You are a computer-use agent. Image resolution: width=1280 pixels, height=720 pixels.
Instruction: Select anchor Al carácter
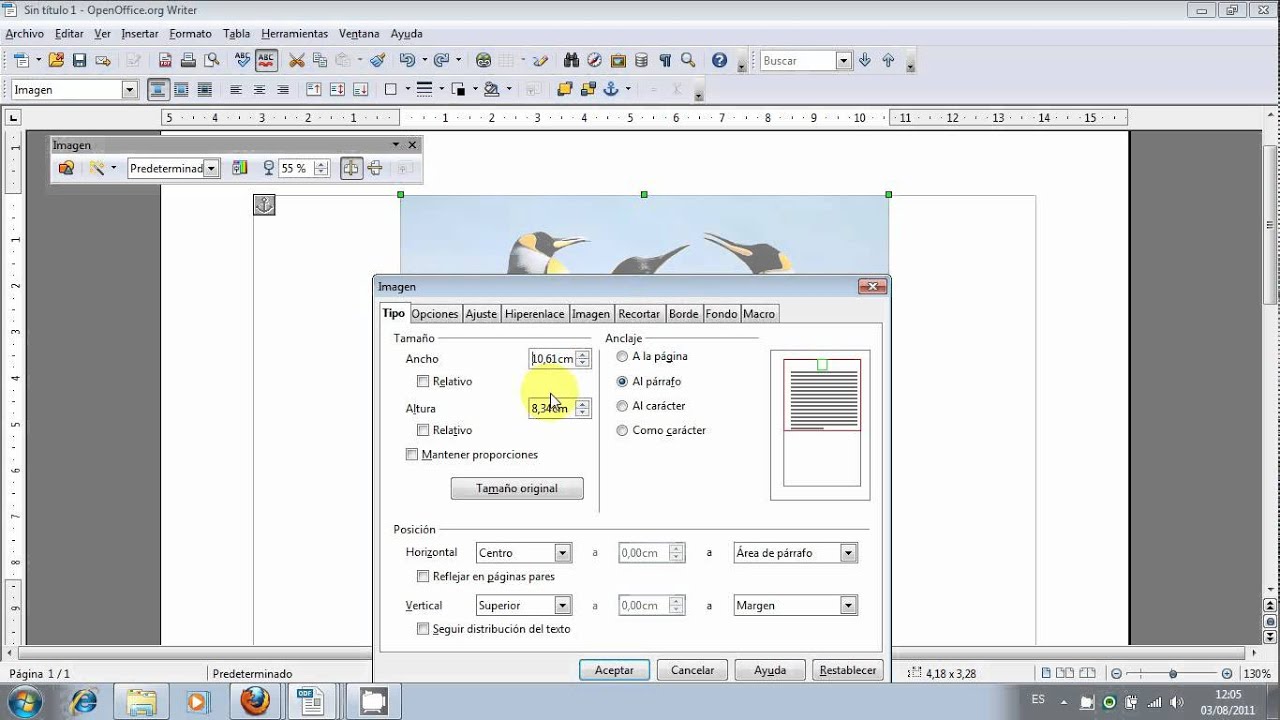coord(622,406)
